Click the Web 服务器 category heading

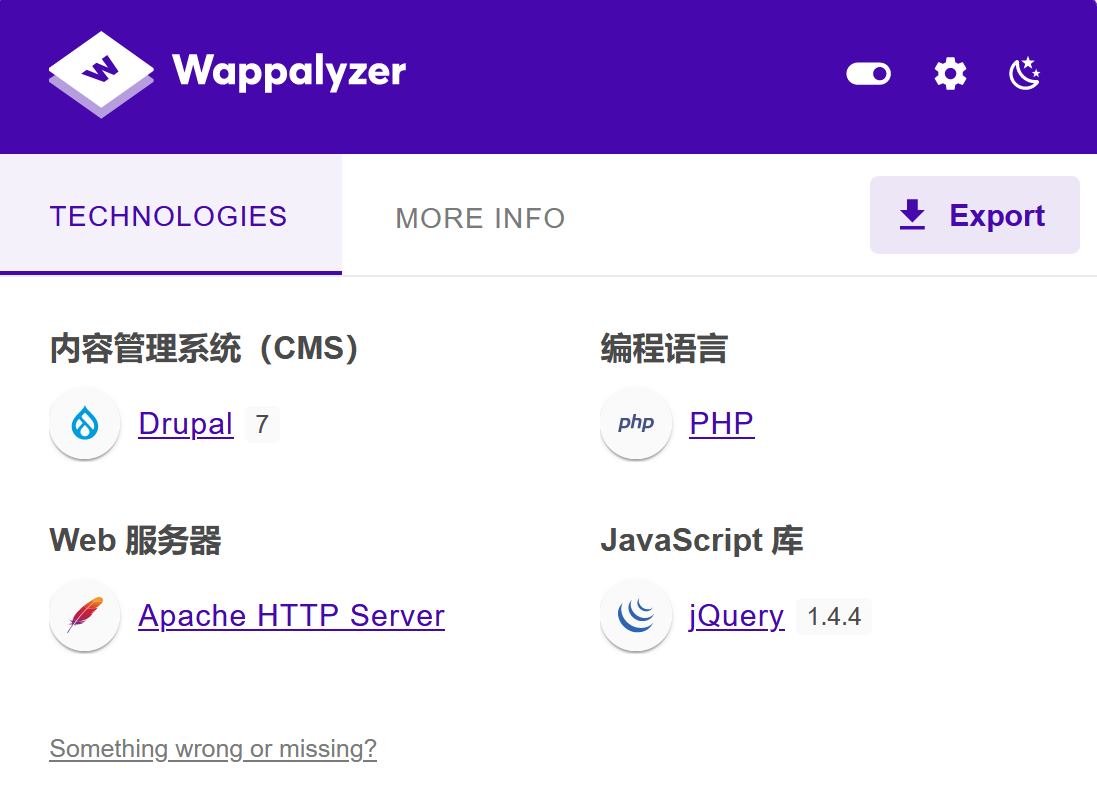click(135, 540)
